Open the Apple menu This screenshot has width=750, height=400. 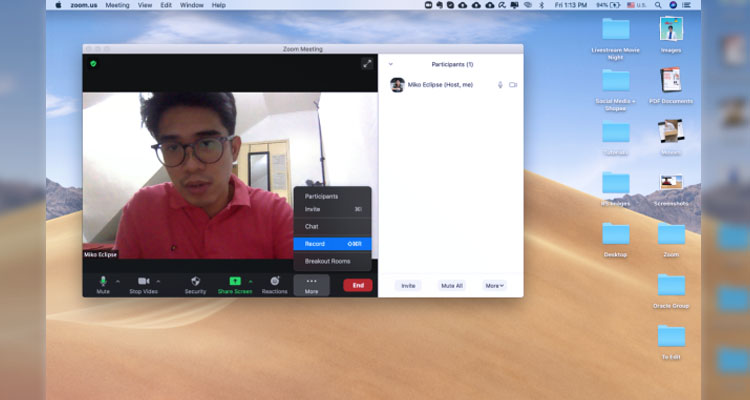pyautogui.click(x=58, y=5)
